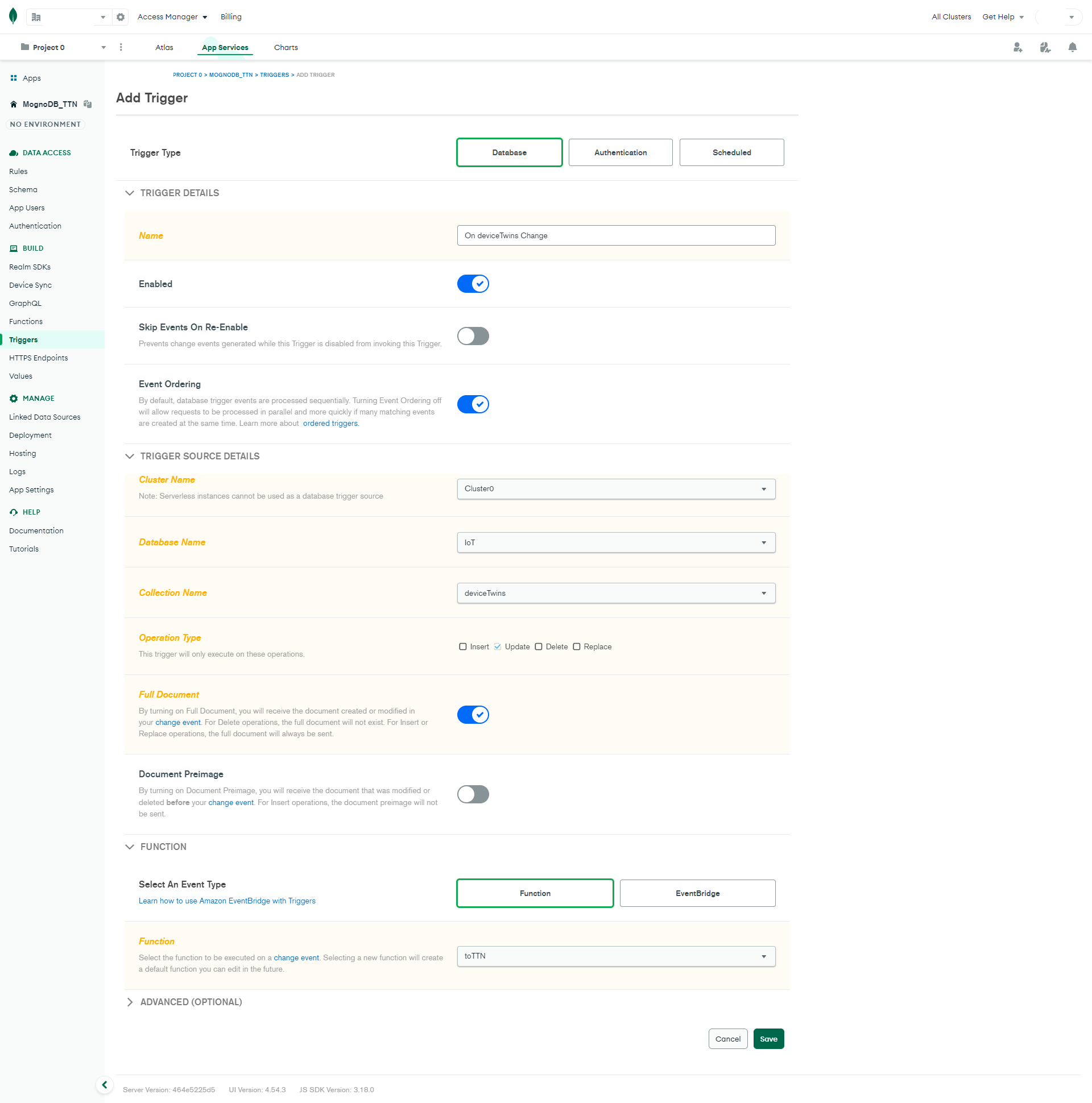The width and height of the screenshot is (1092, 1103).
Task: Click the Save button
Action: click(x=768, y=1039)
